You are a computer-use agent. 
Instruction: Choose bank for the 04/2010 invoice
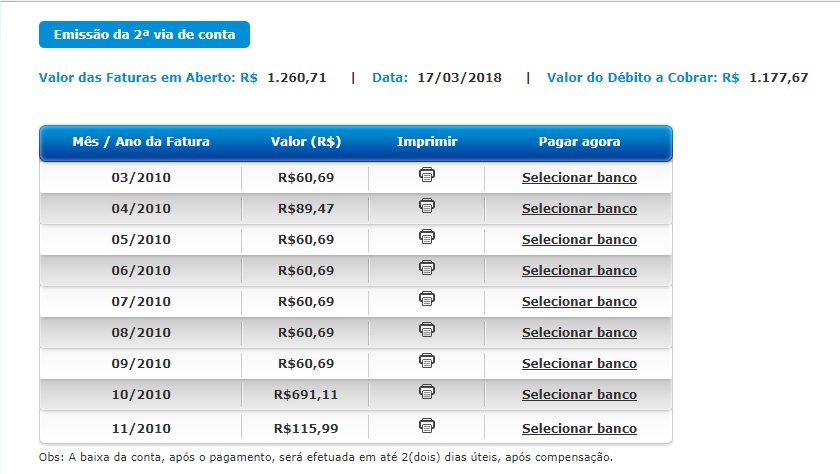tap(579, 209)
